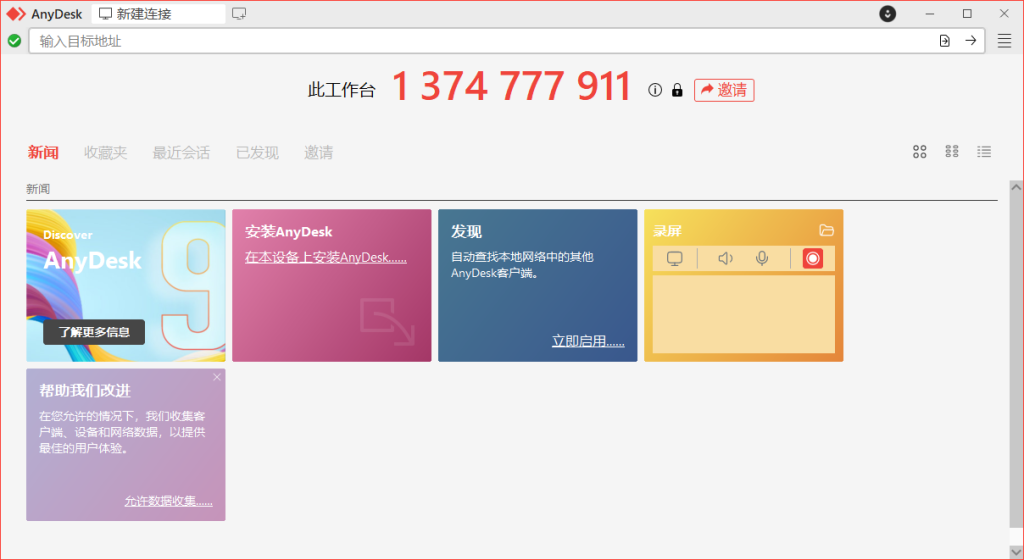The image size is (1024, 560).
Task: Click the 安装AnyDesk card title
Action: coord(289,232)
